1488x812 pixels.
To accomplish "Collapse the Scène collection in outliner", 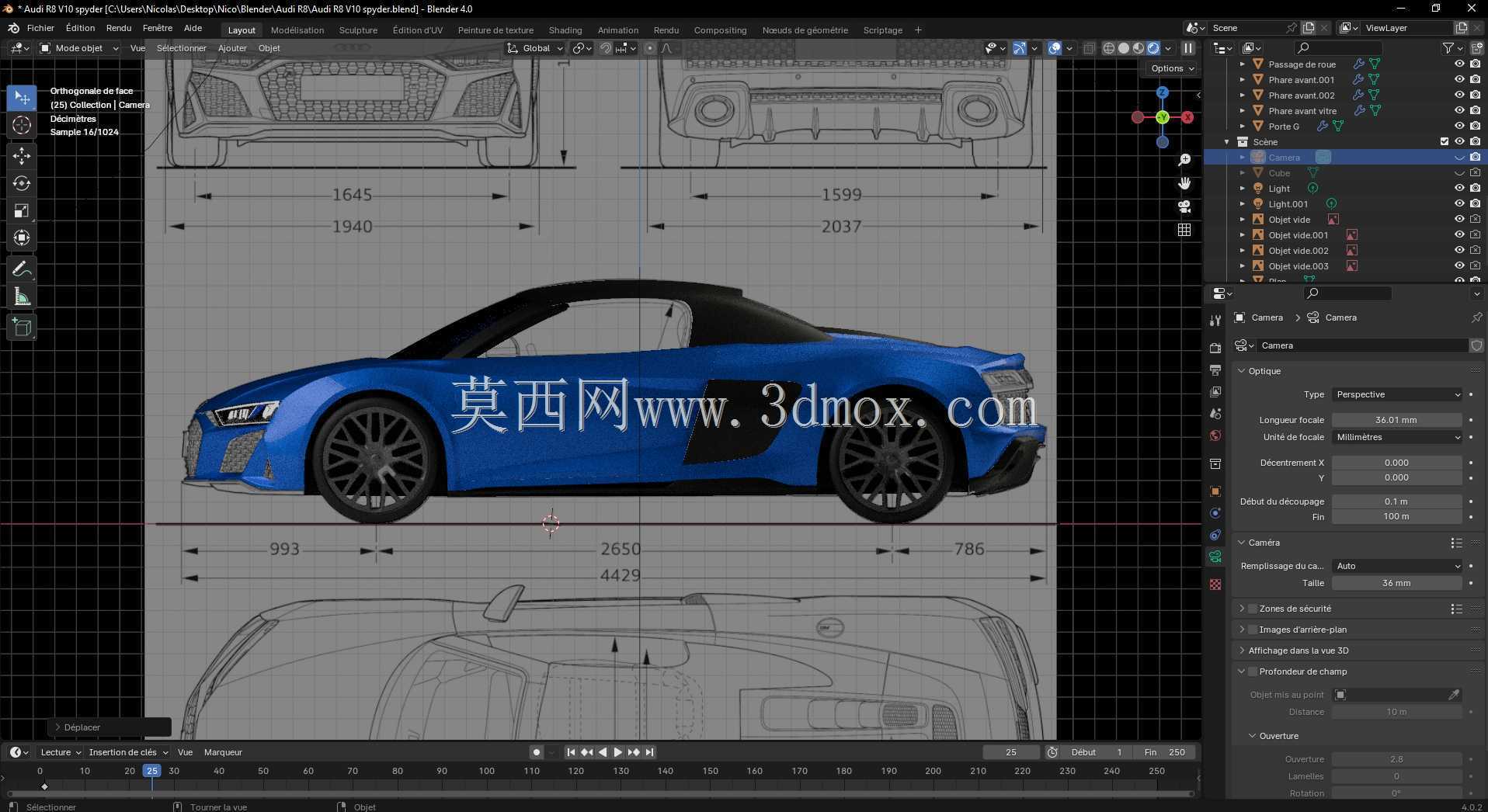I will click(x=1227, y=142).
